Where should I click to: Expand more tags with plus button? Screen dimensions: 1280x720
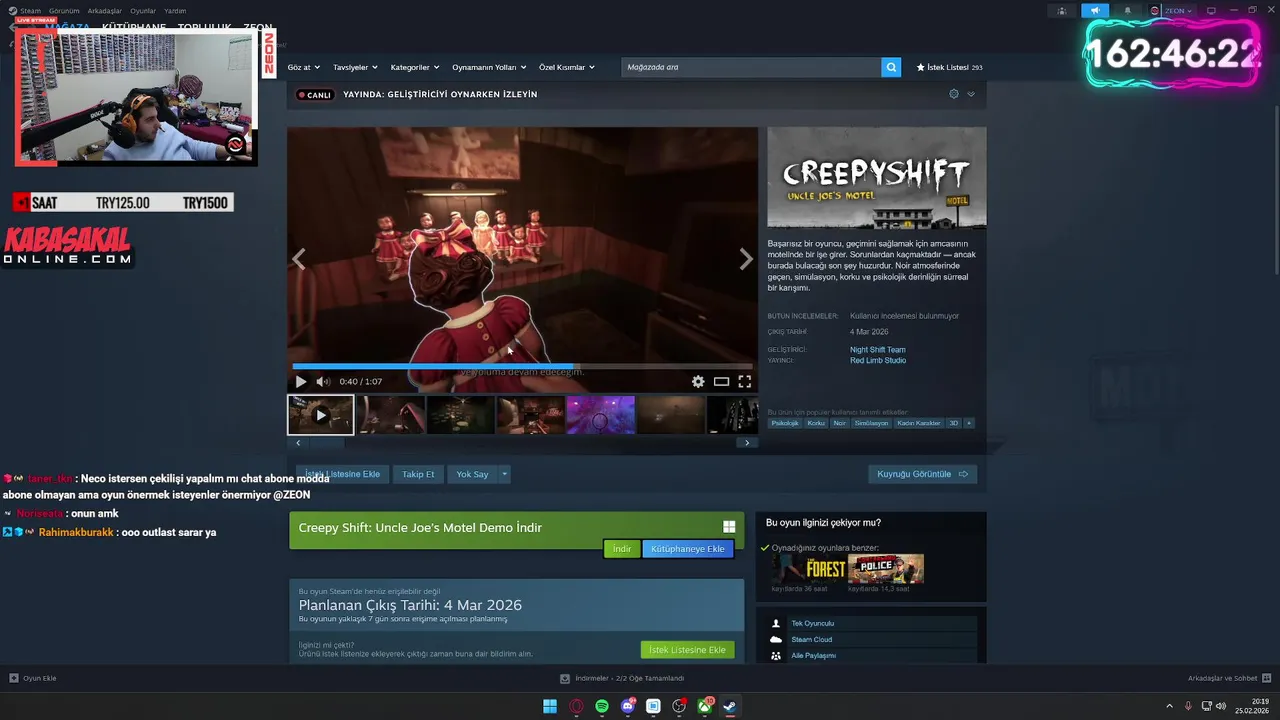coord(968,423)
